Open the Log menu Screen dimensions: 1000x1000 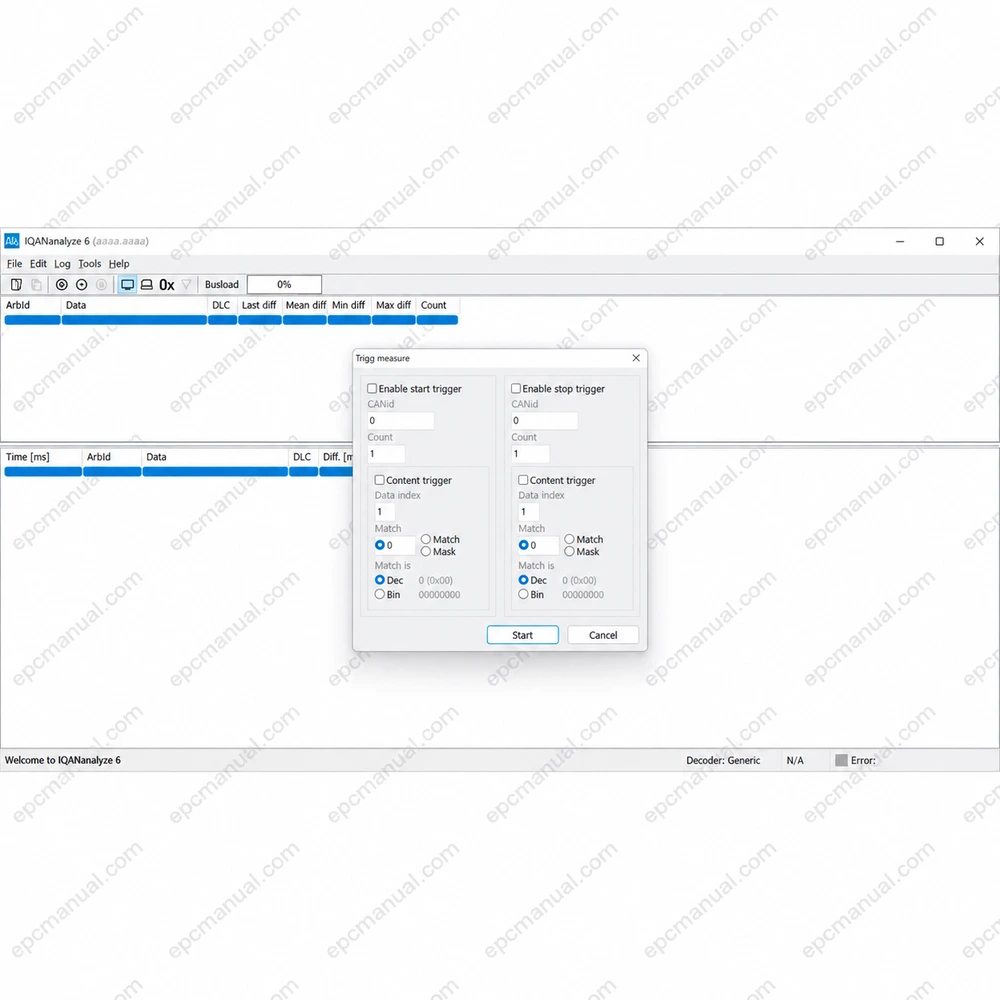(x=62, y=263)
